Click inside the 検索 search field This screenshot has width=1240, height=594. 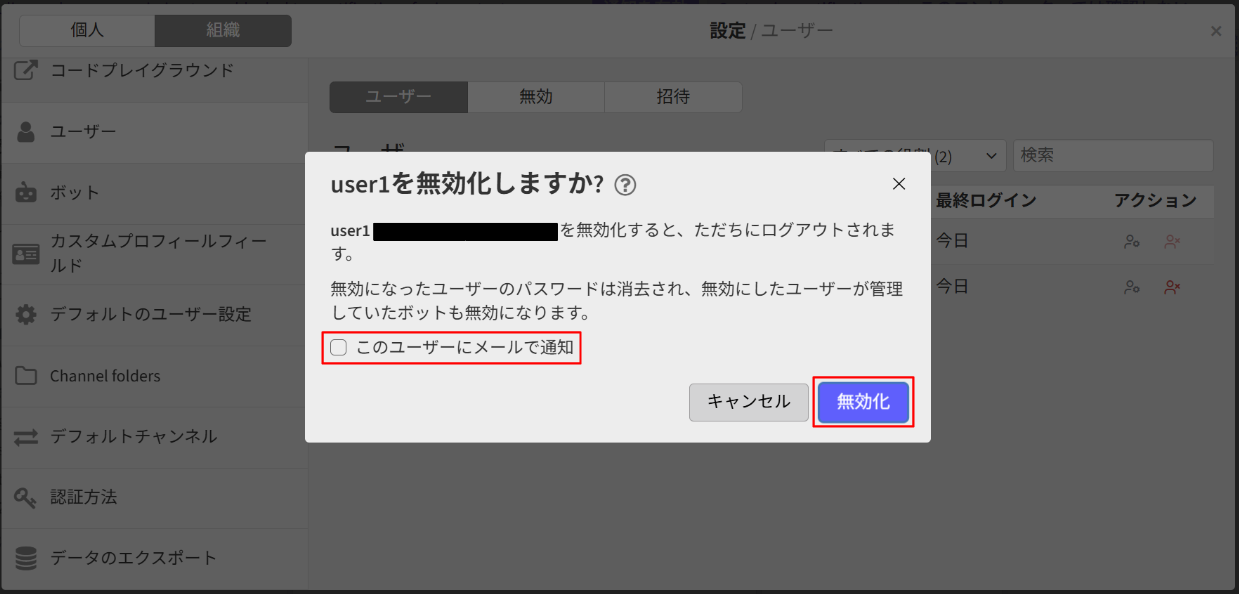(1112, 155)
